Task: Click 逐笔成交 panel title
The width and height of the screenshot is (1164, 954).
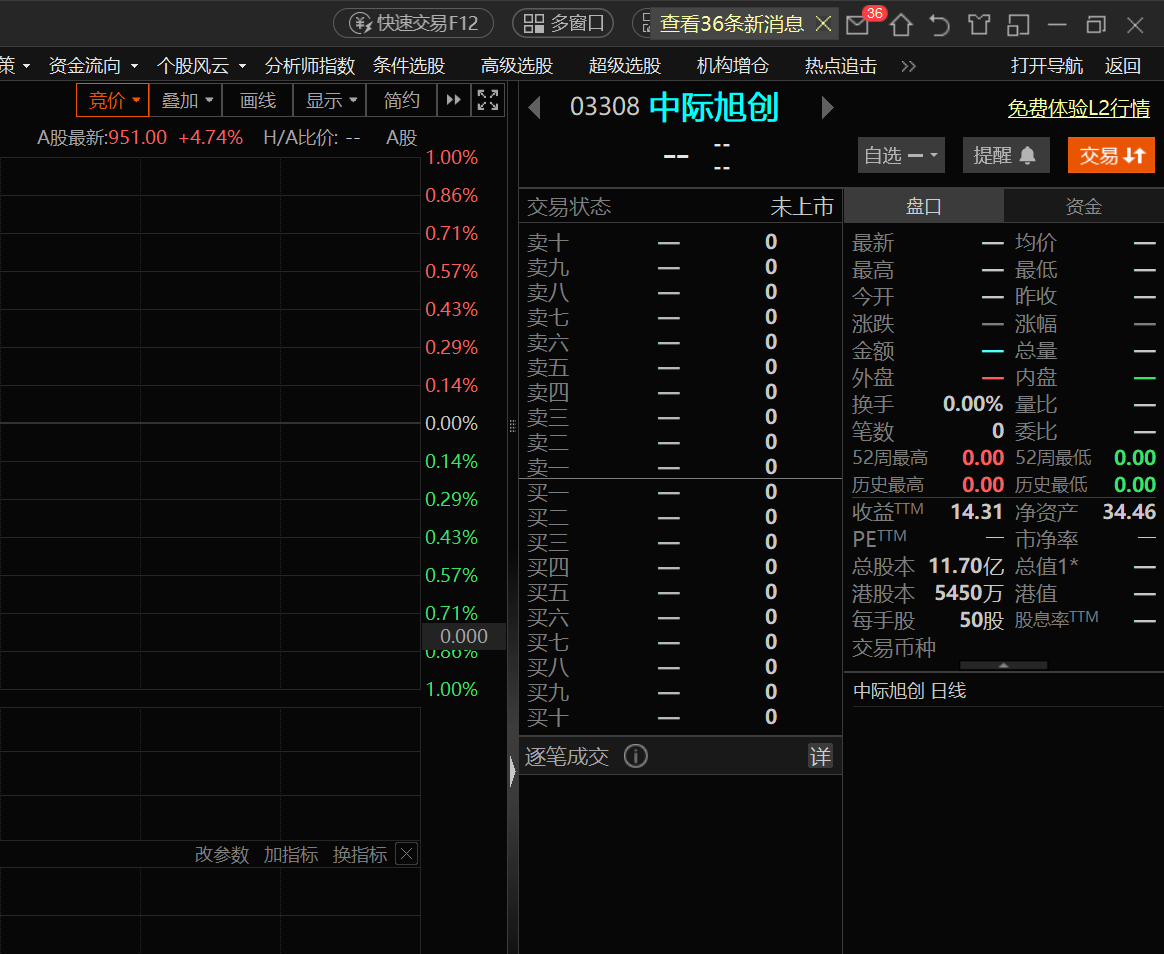Action: pyautogui.click(x=567, y=757)
